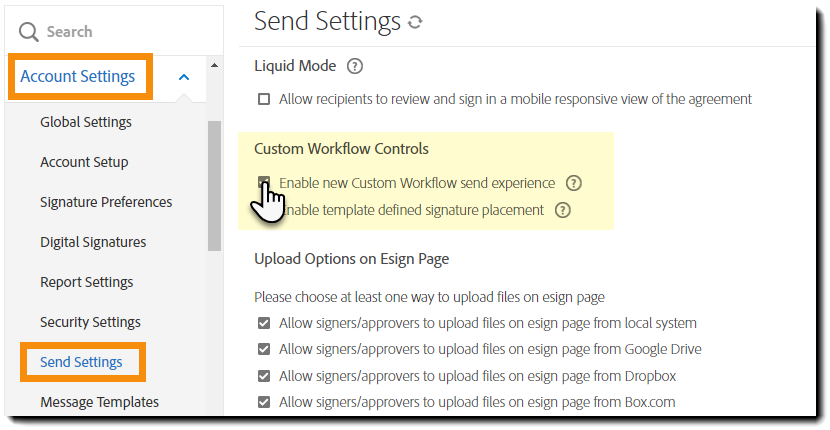Select Digital Signatures in the sidebar
The image size is (830, 430).
93,242
